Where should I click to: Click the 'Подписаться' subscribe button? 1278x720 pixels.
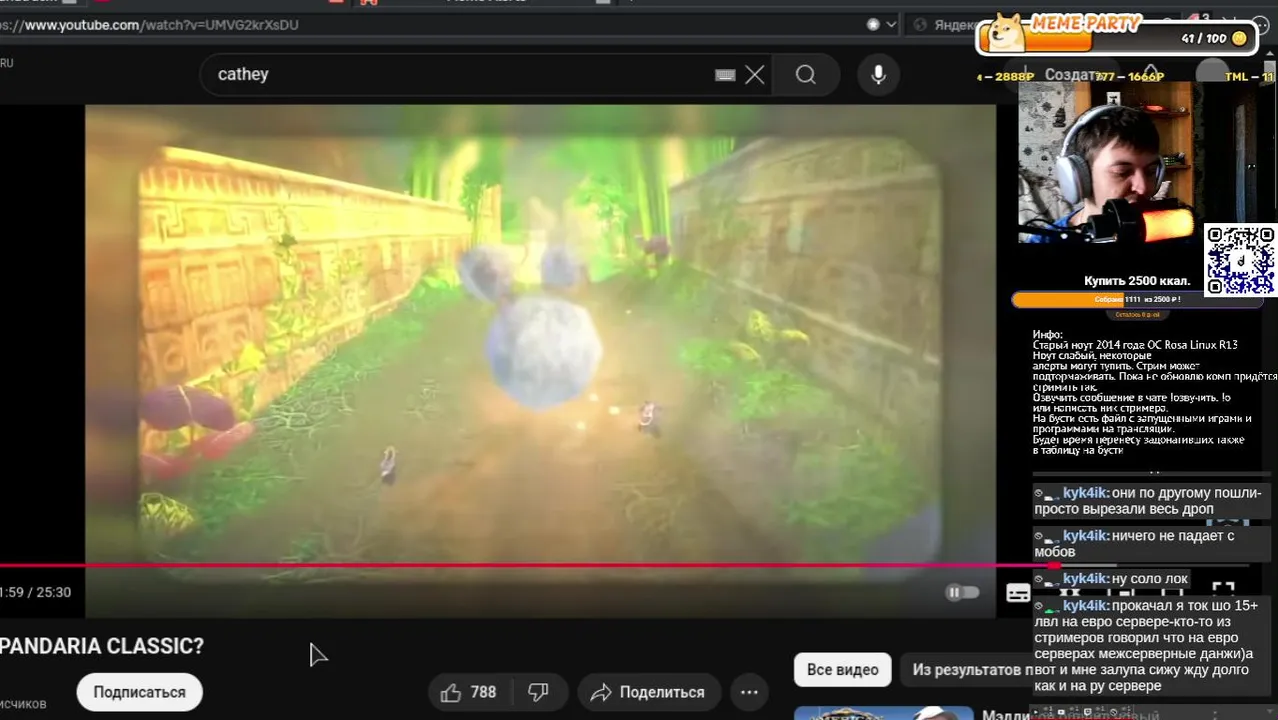[139, 692]
